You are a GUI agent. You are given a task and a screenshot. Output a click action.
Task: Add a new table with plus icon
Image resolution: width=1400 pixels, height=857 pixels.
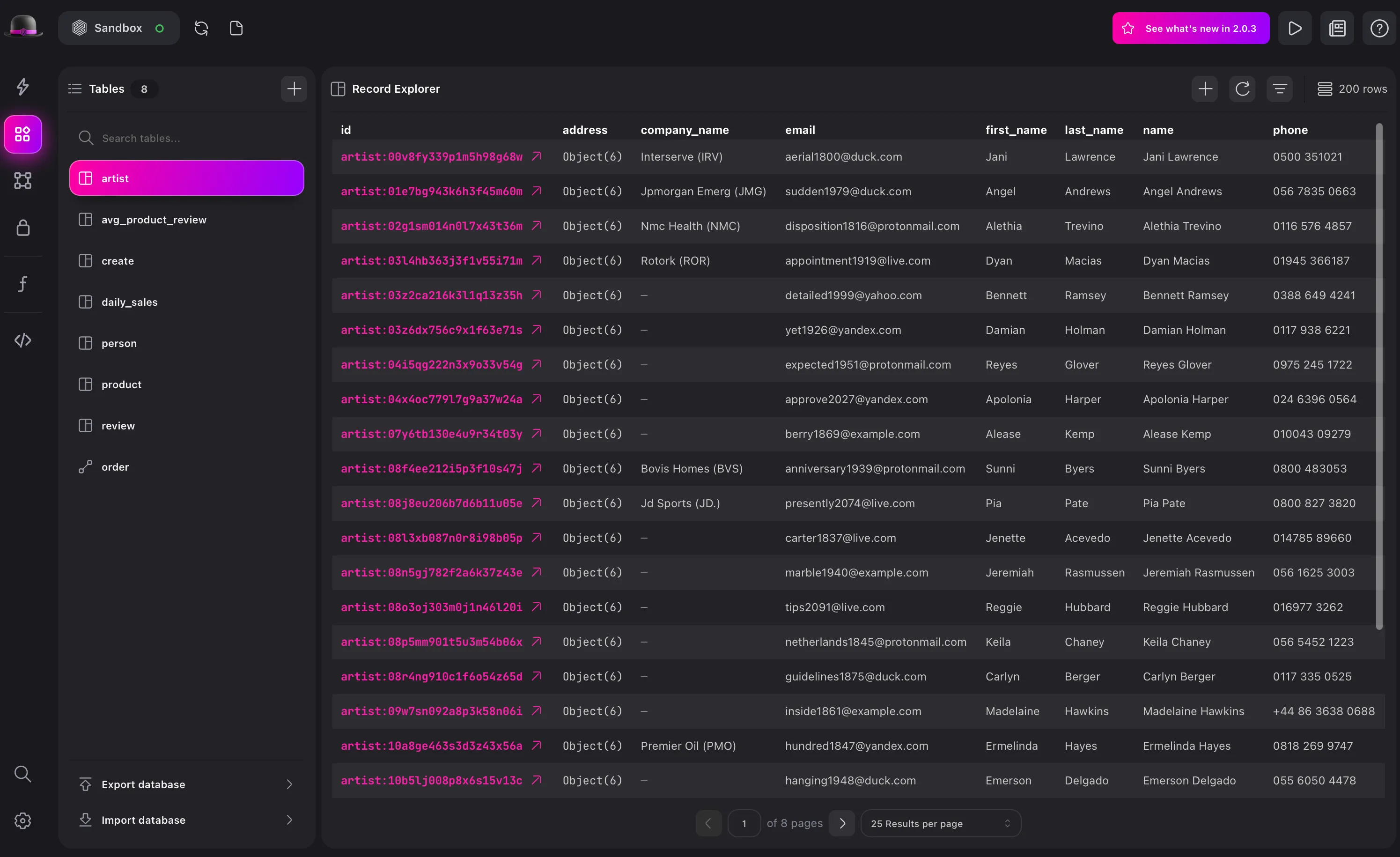[294, 89]
